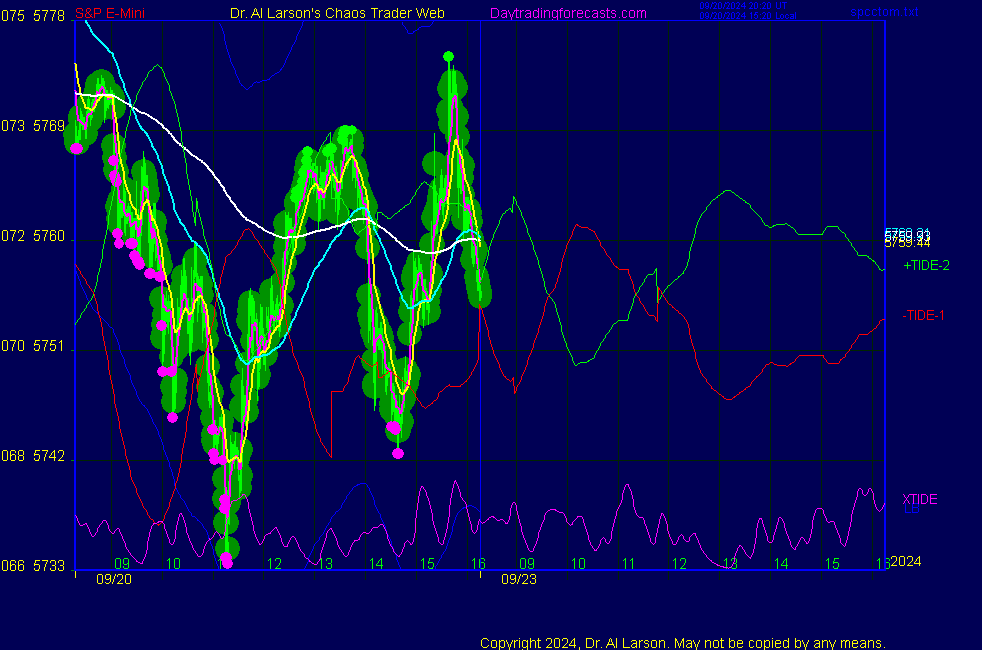Viewport: 982px width, 650px height.
Task: Click the 09/23 date label
Action: [517, 578]
